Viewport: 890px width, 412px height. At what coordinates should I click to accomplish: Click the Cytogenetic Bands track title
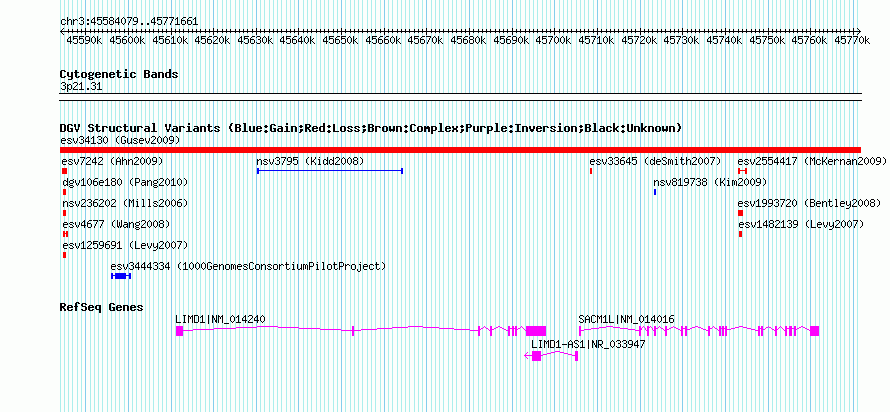(119, 74)
